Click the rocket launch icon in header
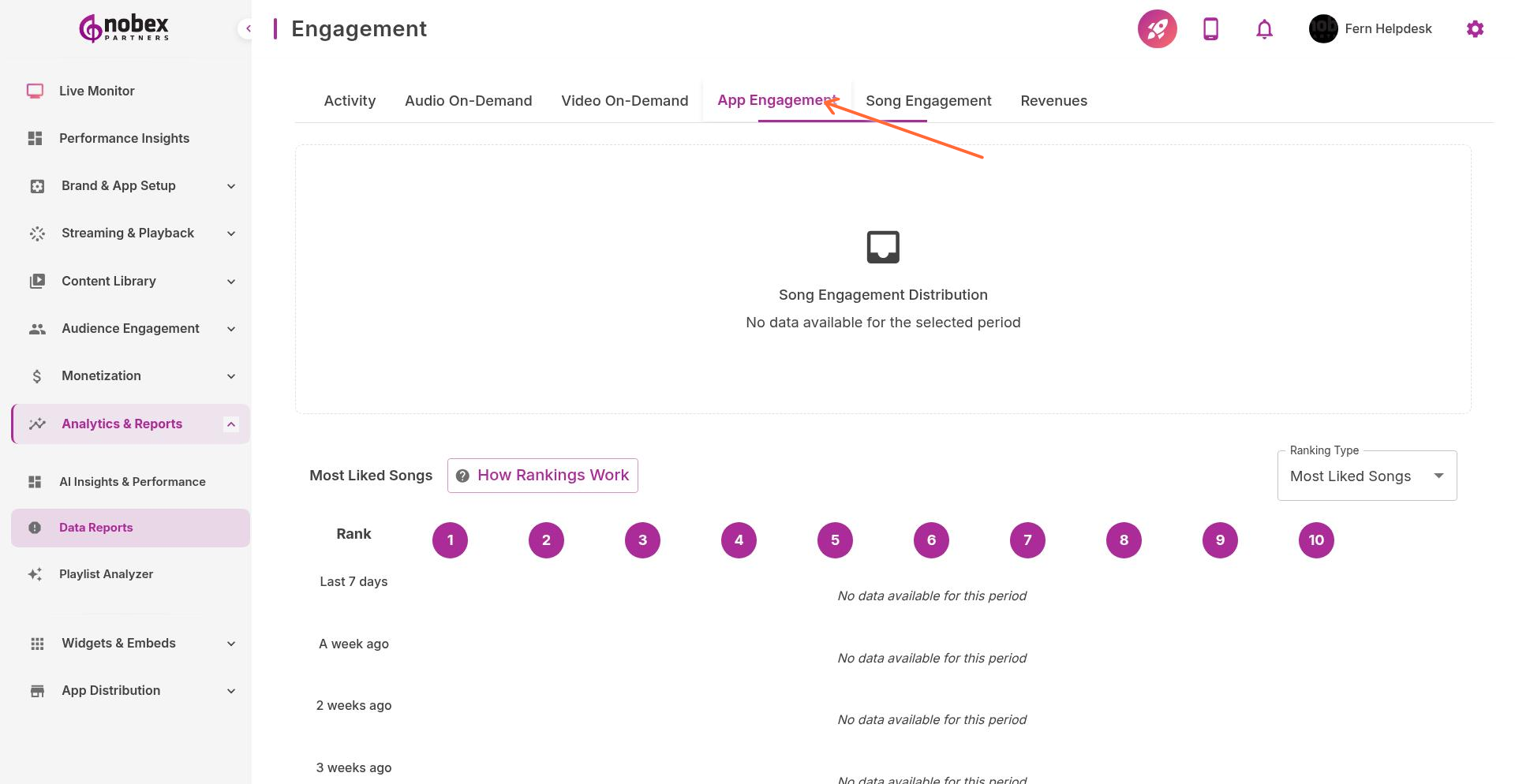Screen dimensions: 1515x784 coord(1156,28)
